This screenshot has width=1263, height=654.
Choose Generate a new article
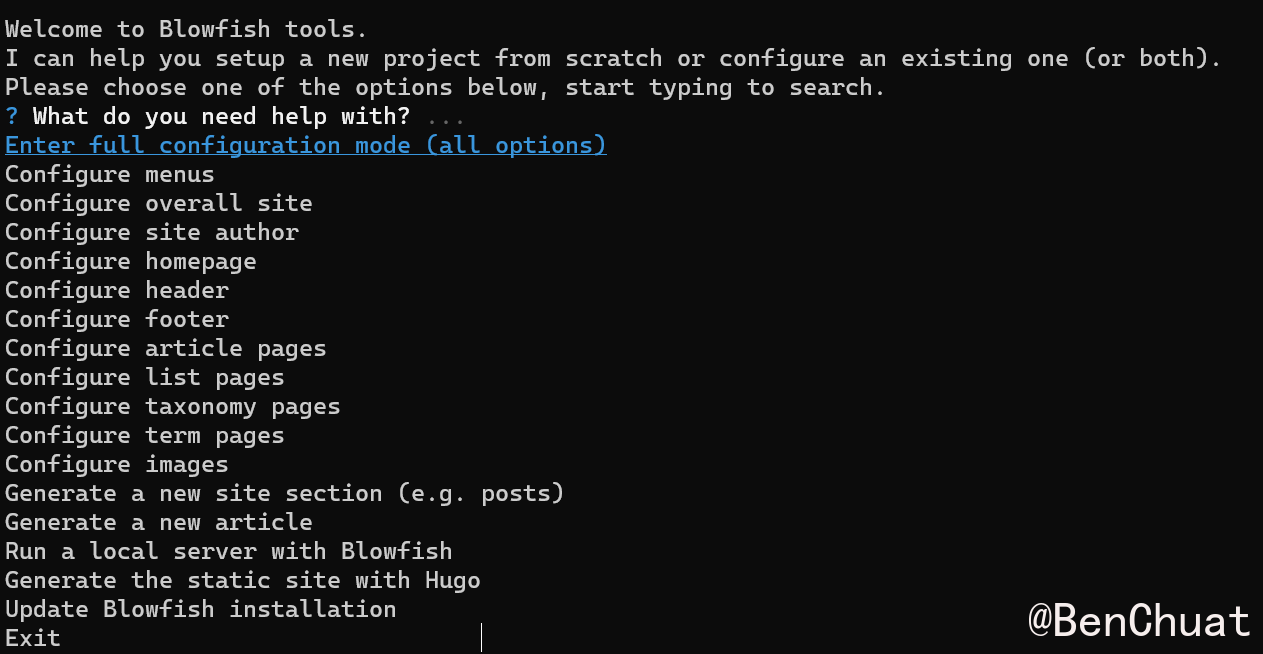[x=159, y=523]
